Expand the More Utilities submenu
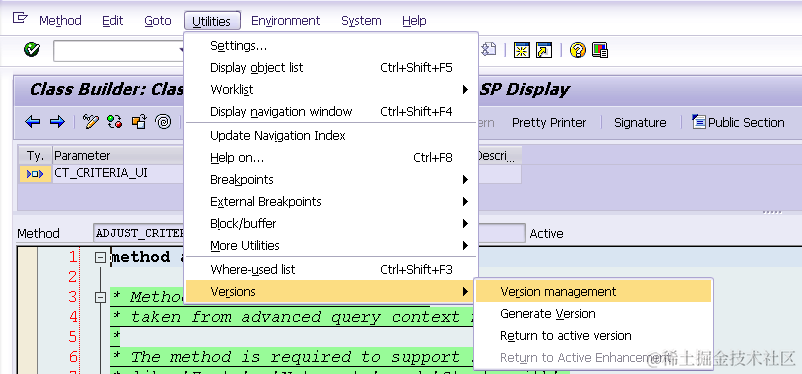This screenshot has height=374, width=802. [331, 246]
